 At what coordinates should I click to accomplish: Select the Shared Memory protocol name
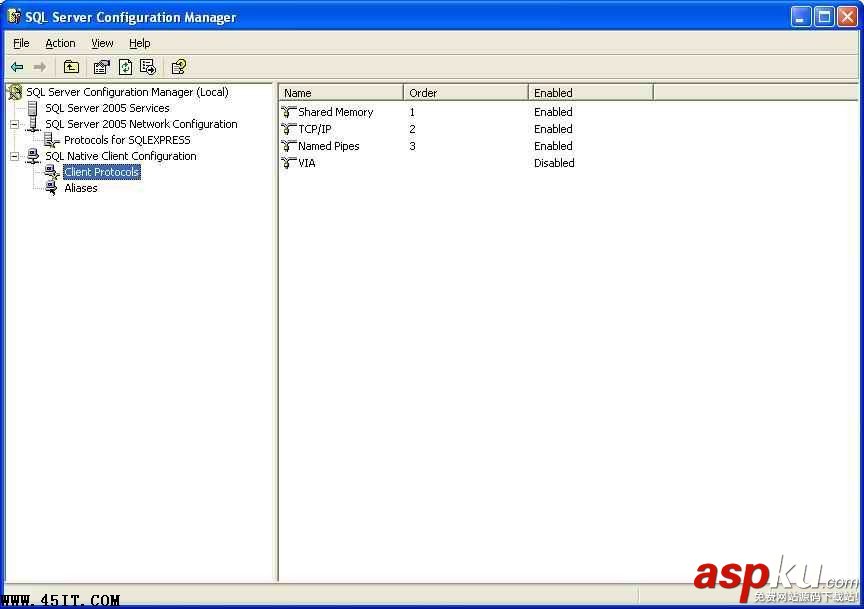[x=336, y=112]
